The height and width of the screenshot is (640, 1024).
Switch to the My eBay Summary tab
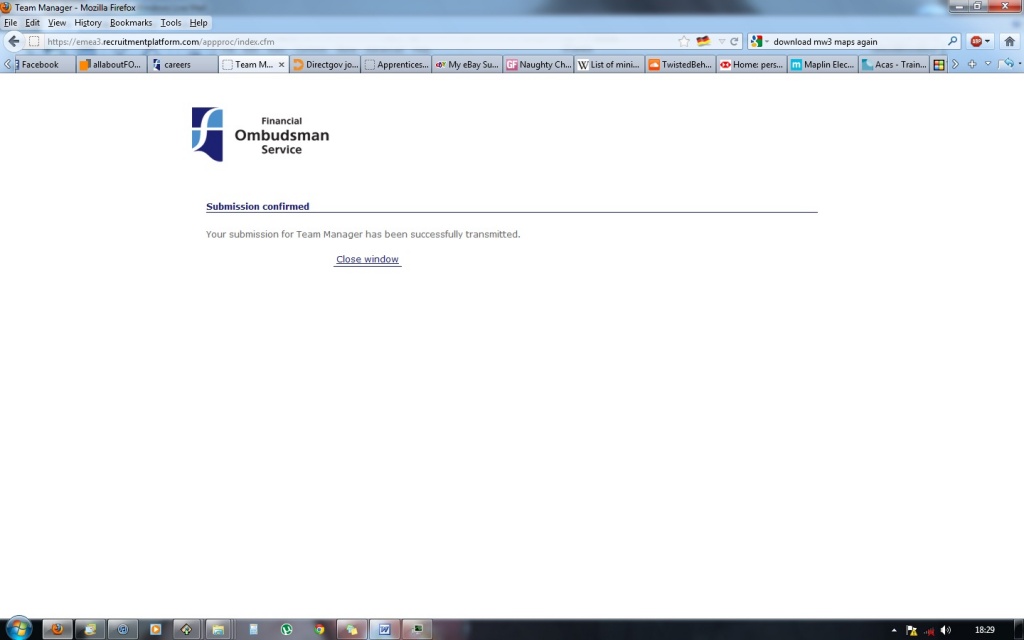466,65
